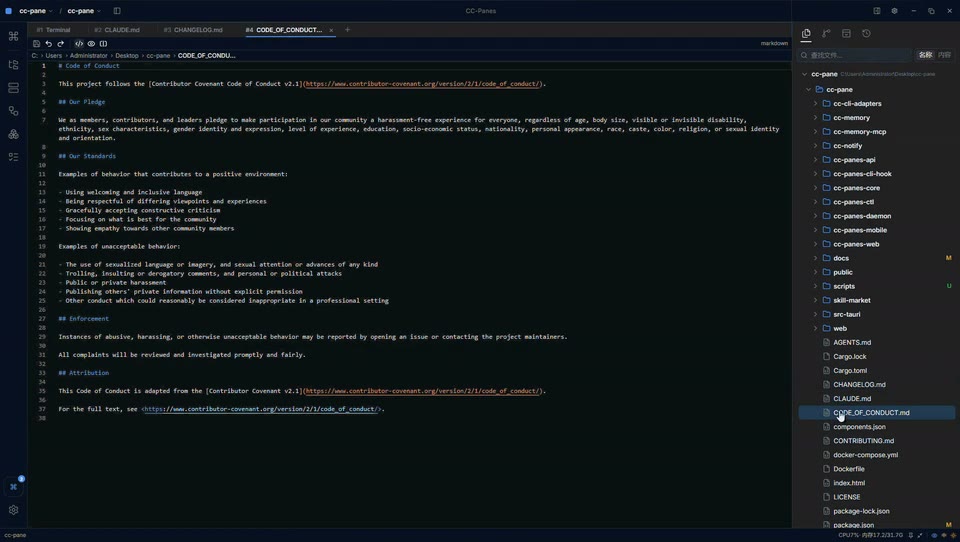Open settings gear in title bar

tap(894, 10)
